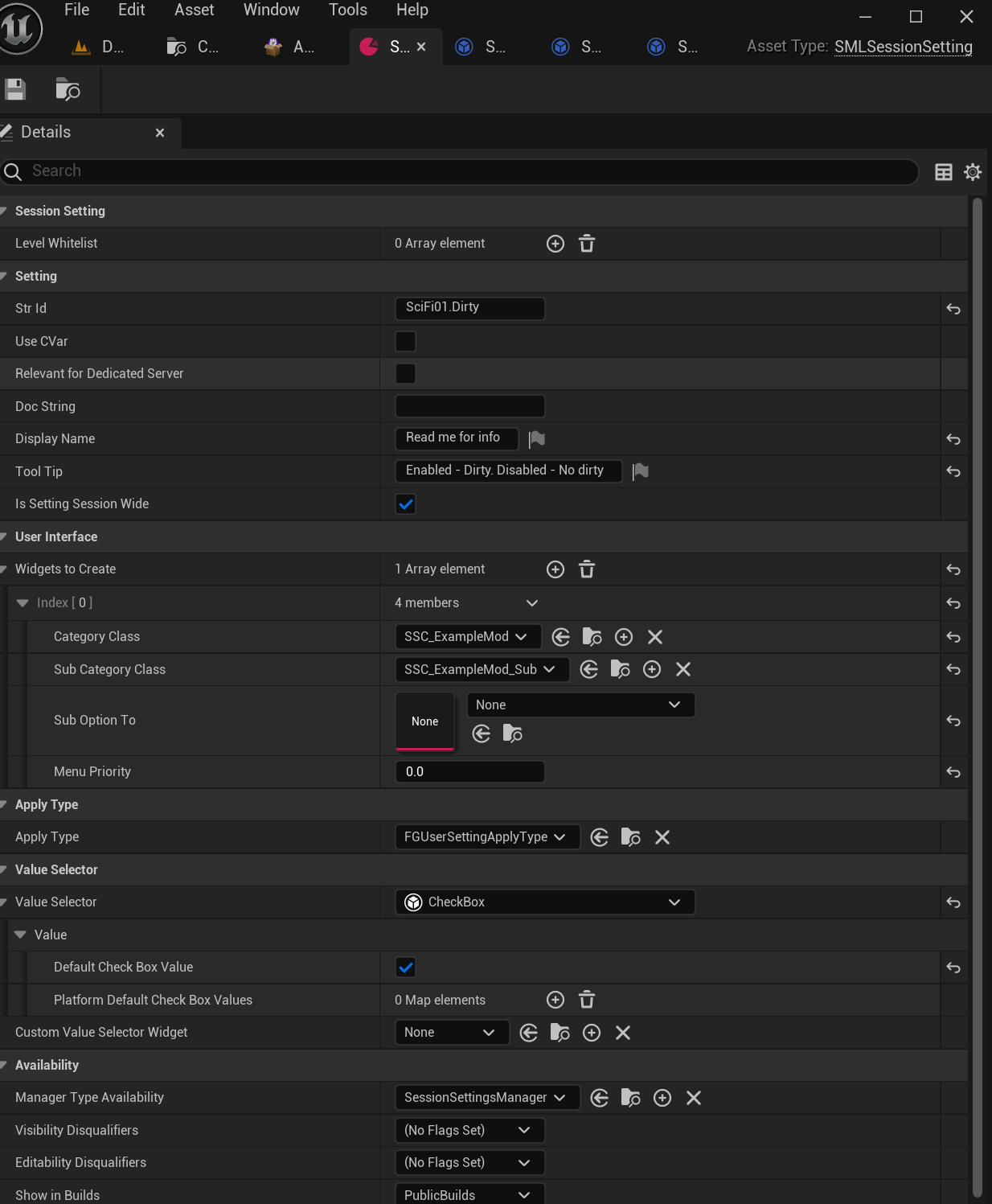This screenshot has height=1204, width=992.
Task: Click Browse to asset in Content Browser icon
Action: click(x=68, y=89)
